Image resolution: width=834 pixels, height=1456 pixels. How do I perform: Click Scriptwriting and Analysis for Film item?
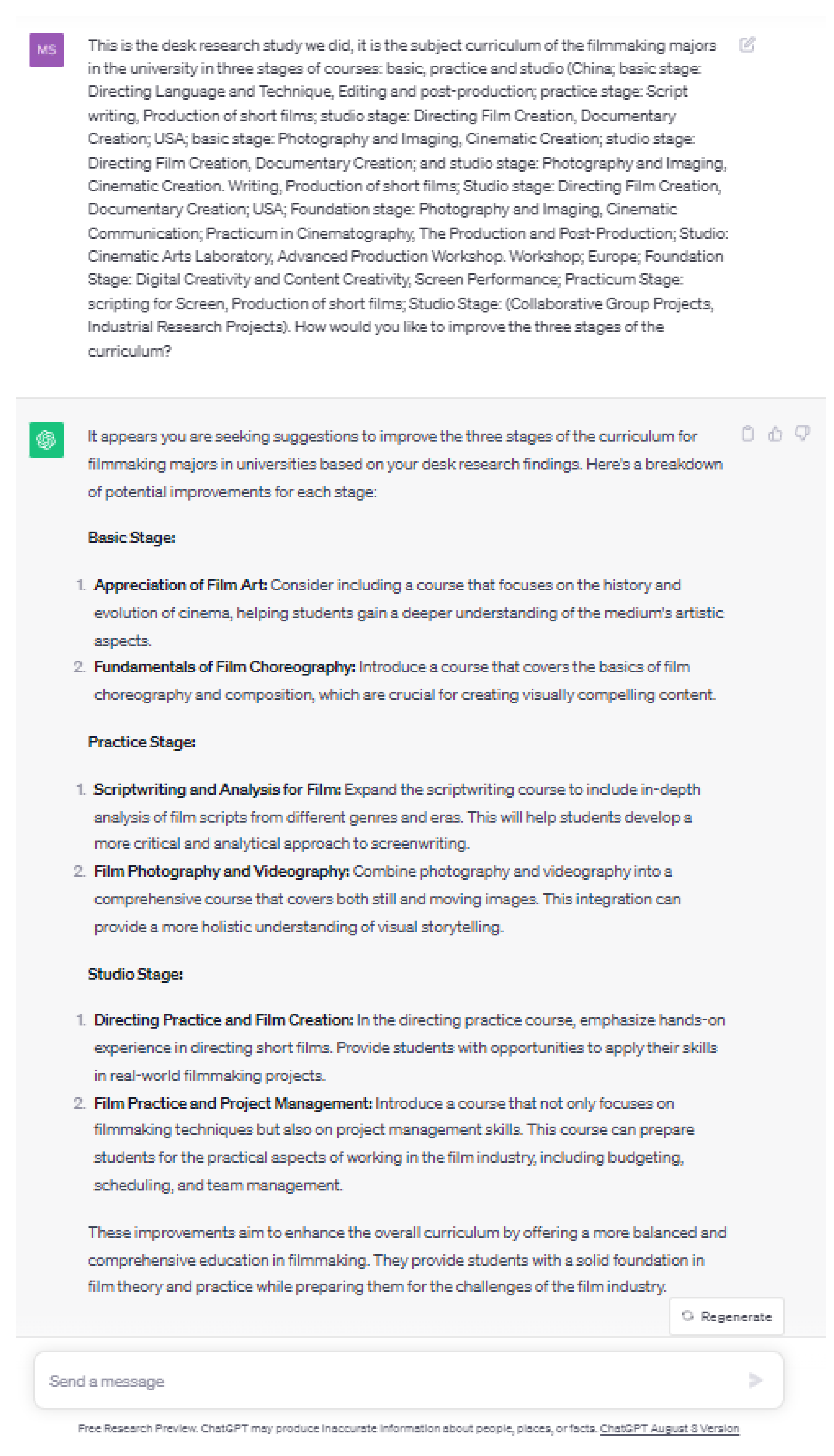coord(217,789)
